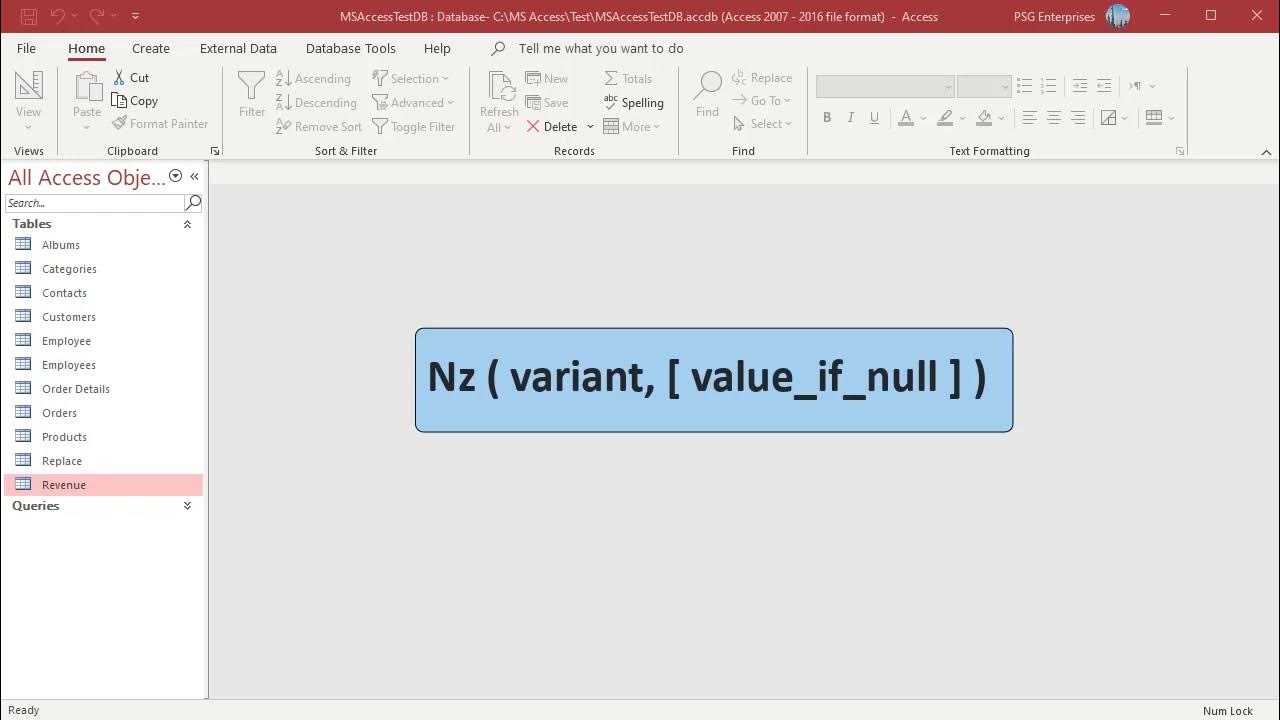Open the Help tab
The height and width of the screenshot is (720, 1280).
point(437,48)
